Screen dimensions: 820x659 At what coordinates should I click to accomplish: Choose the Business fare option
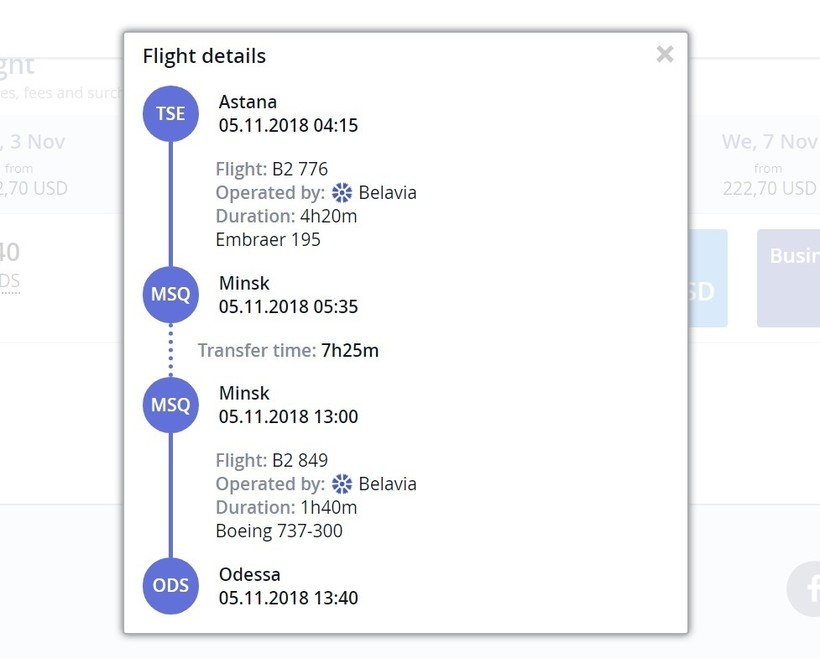pyautogui.click(x=790, y=277)
